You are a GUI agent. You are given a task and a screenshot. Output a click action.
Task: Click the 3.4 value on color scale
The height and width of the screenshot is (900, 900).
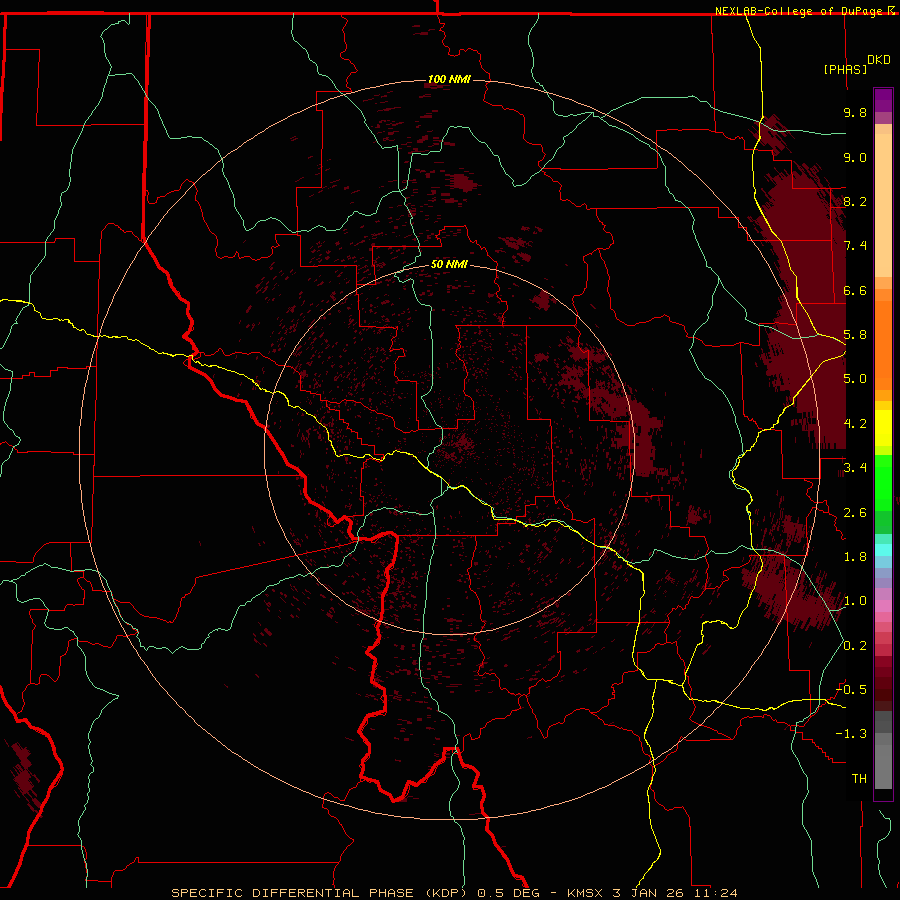click(x=855, y=468)
